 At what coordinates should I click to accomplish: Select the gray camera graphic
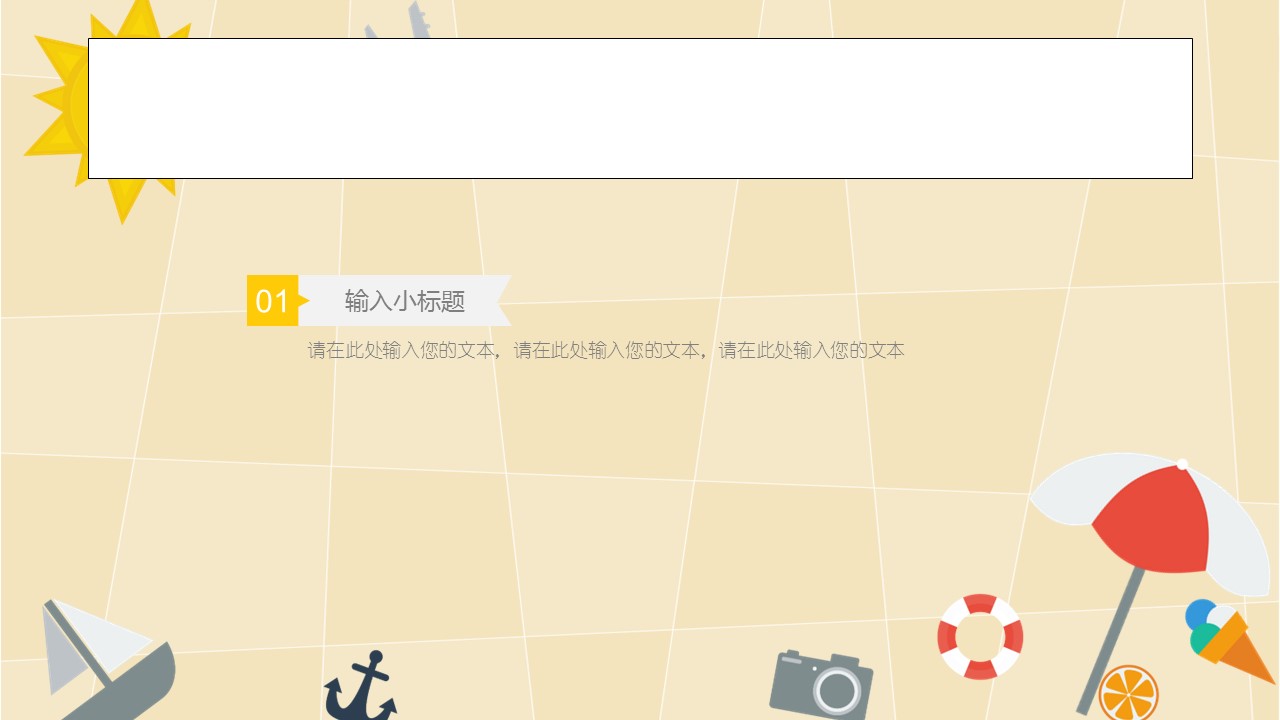pyautogui.click(x=821, y=685)
